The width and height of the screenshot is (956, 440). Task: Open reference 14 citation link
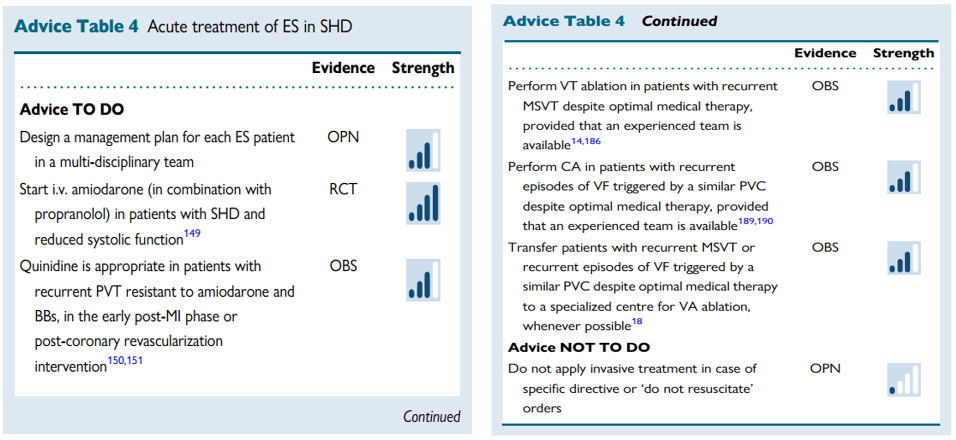tap(577, 141)
